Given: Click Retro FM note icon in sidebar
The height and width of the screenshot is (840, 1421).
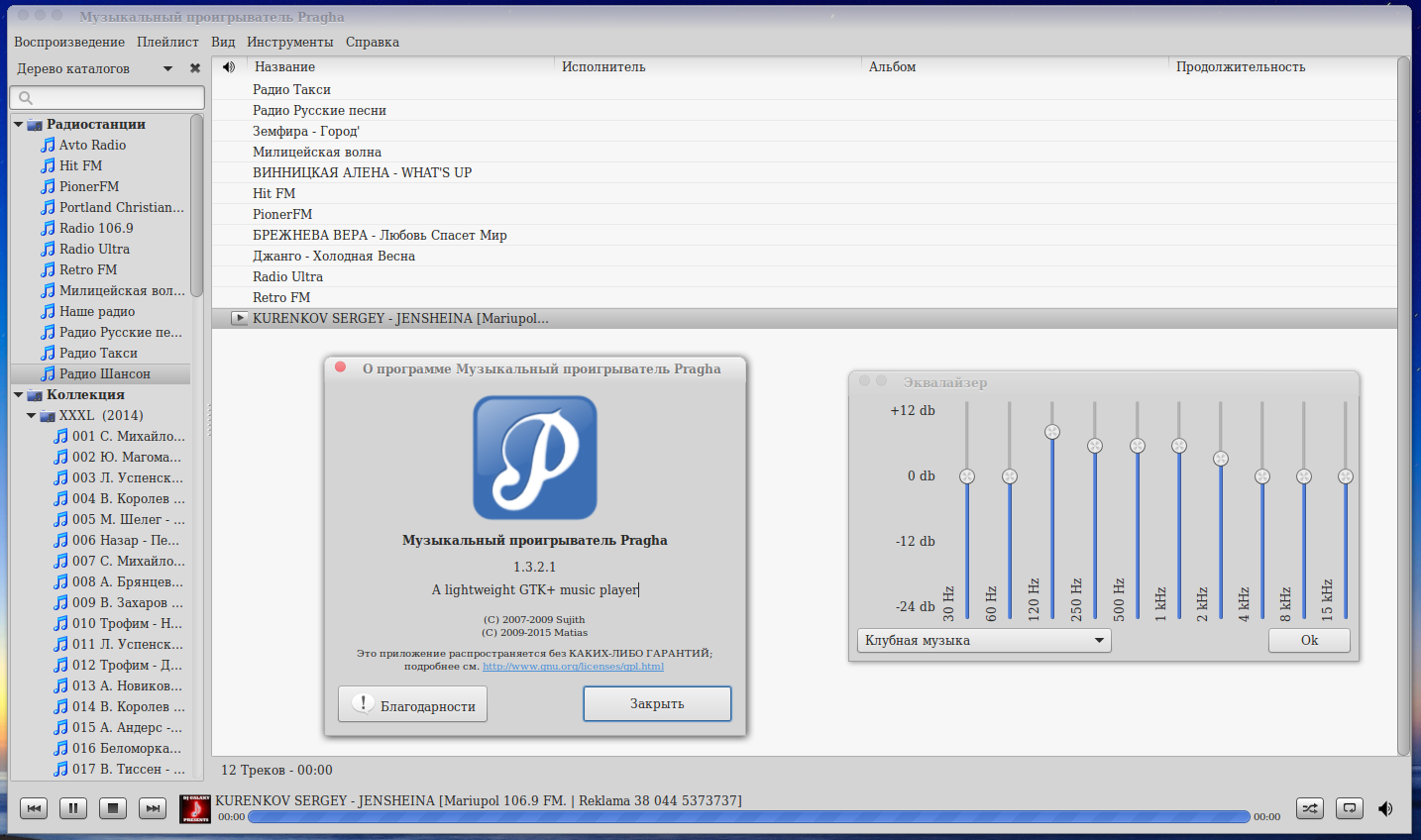Looking at the screenshot, I should [x=48, y=269].
